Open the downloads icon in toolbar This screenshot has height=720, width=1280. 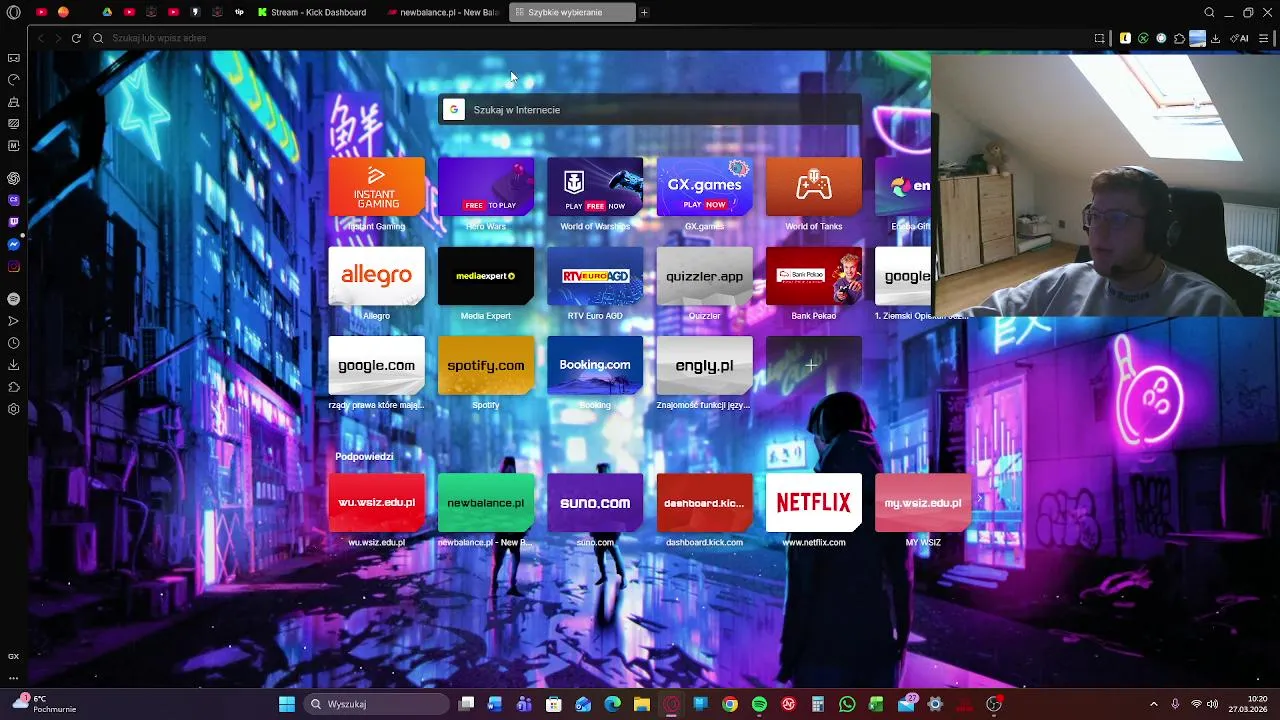tap(1215, 38)
